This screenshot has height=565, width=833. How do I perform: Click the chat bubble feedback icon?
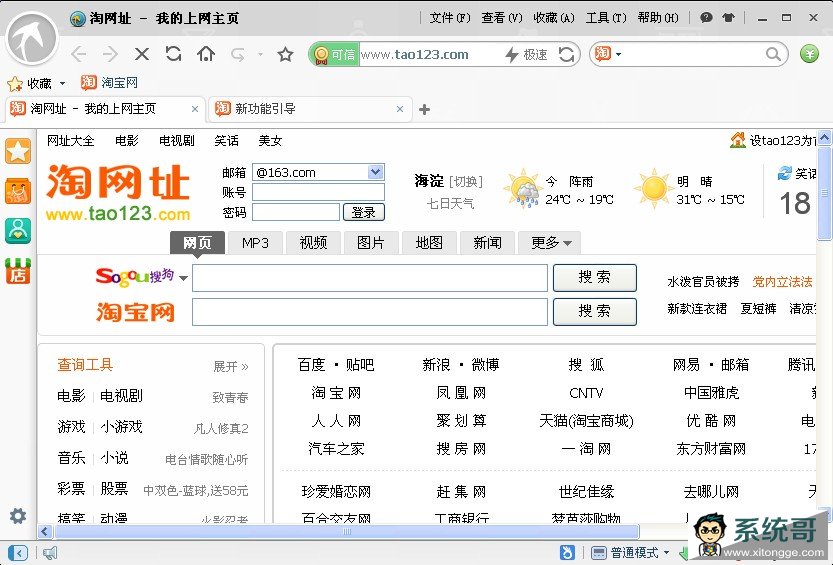pyautogui.click(x=706, y=18)
